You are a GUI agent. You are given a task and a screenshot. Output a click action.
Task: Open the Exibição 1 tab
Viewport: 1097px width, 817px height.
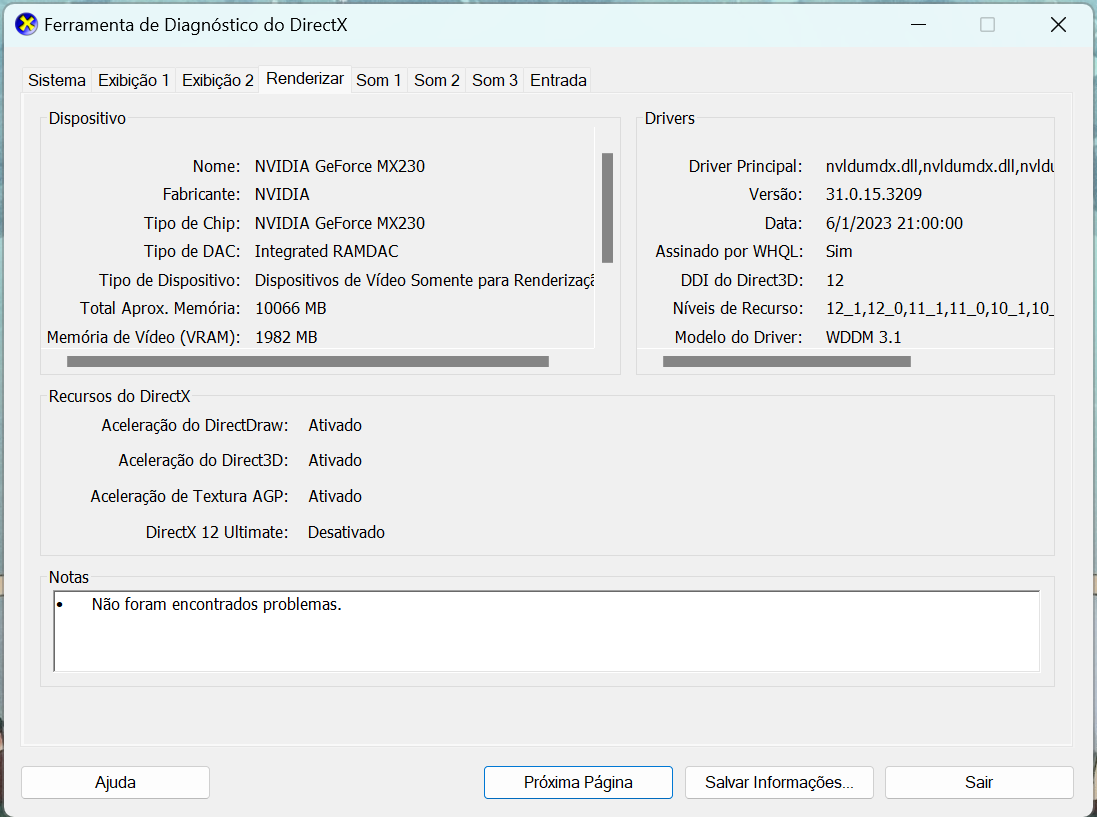coord(133,80)
